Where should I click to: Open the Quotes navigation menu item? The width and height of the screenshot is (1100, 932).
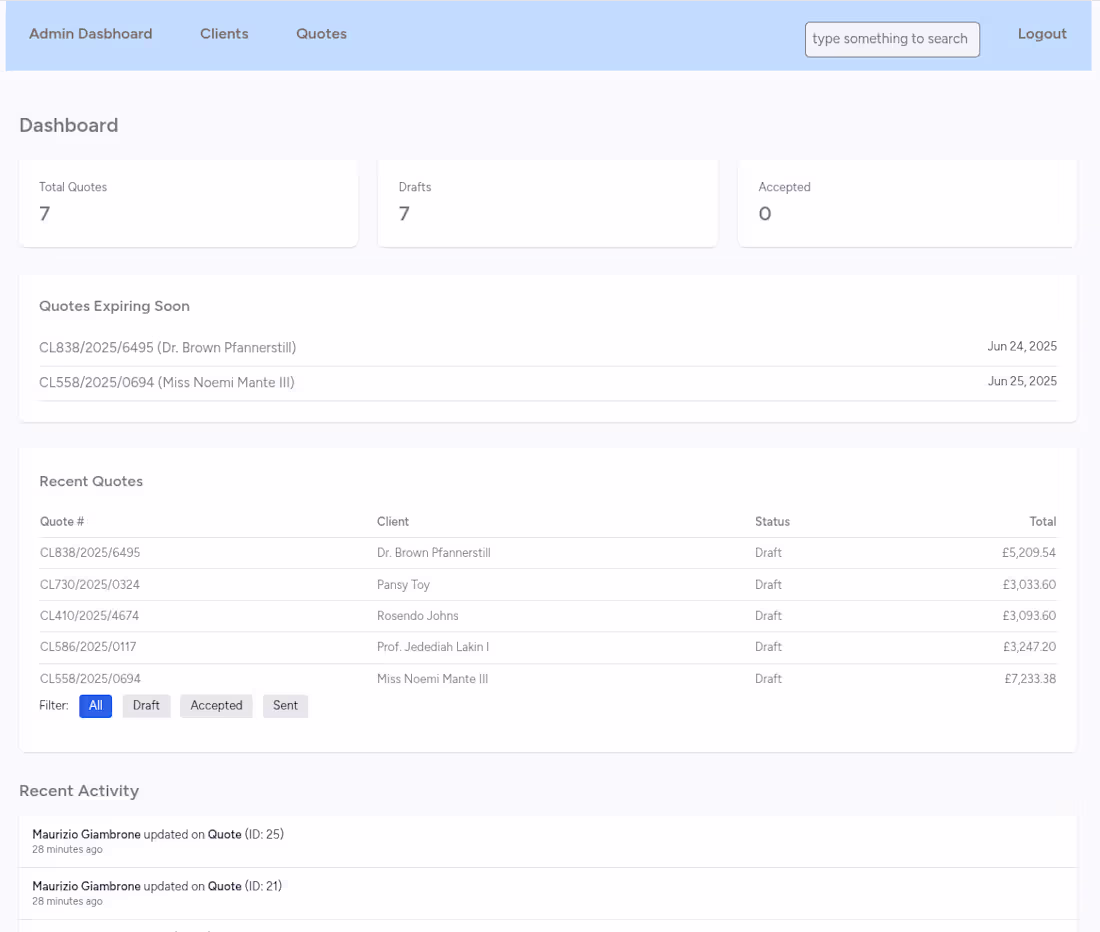click(x=321, y=33)
